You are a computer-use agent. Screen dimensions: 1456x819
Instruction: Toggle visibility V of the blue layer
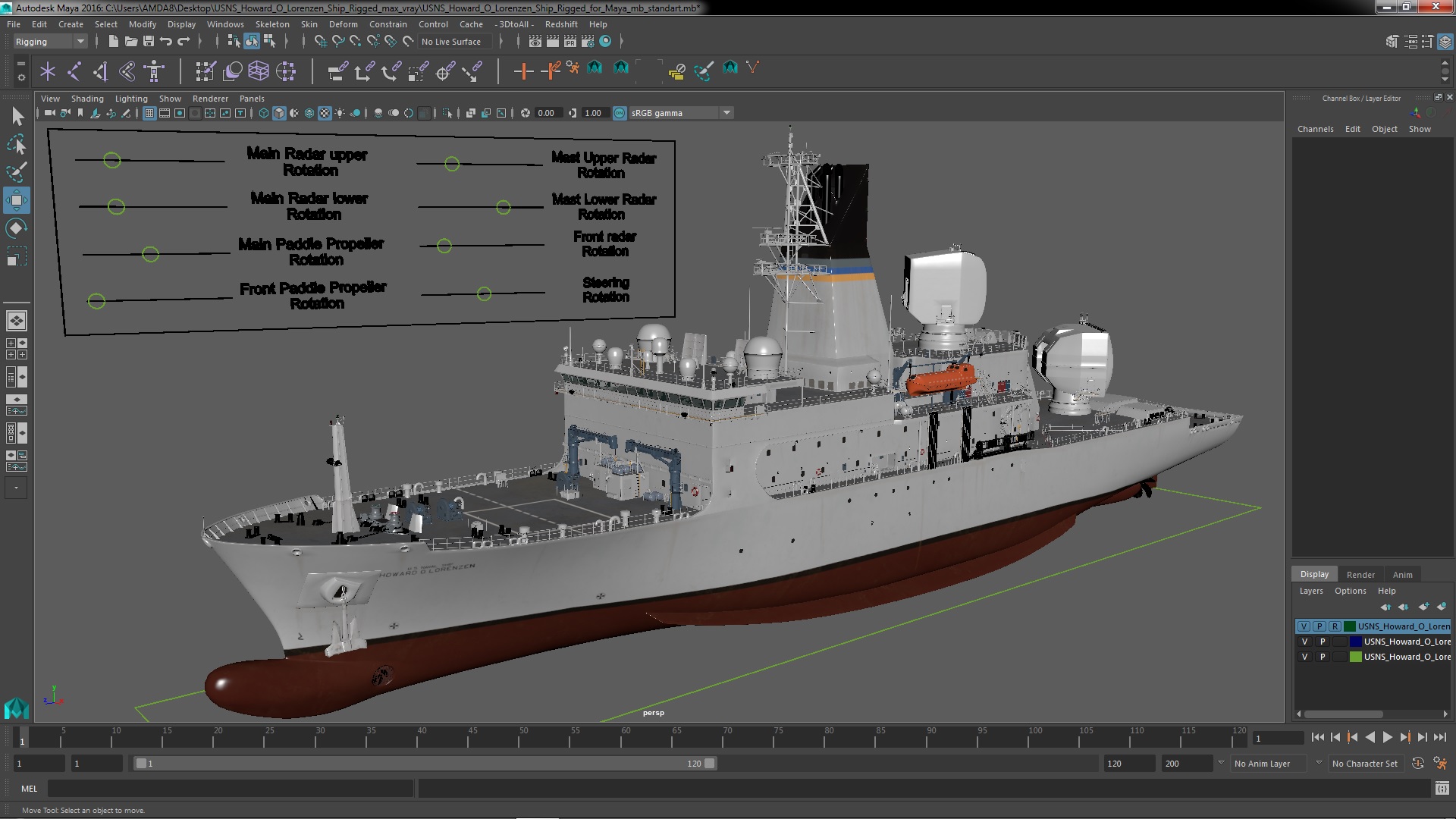coord(1304,642)
